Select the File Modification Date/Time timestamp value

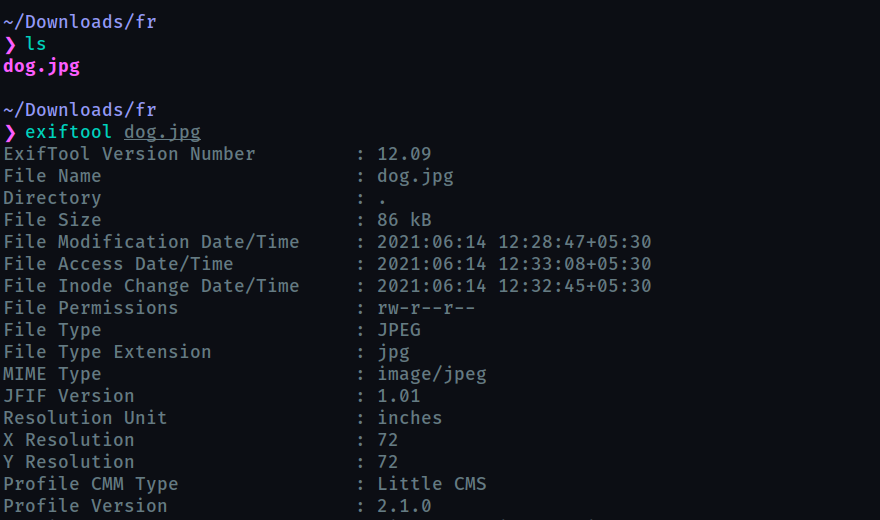(x=514, y=242)
